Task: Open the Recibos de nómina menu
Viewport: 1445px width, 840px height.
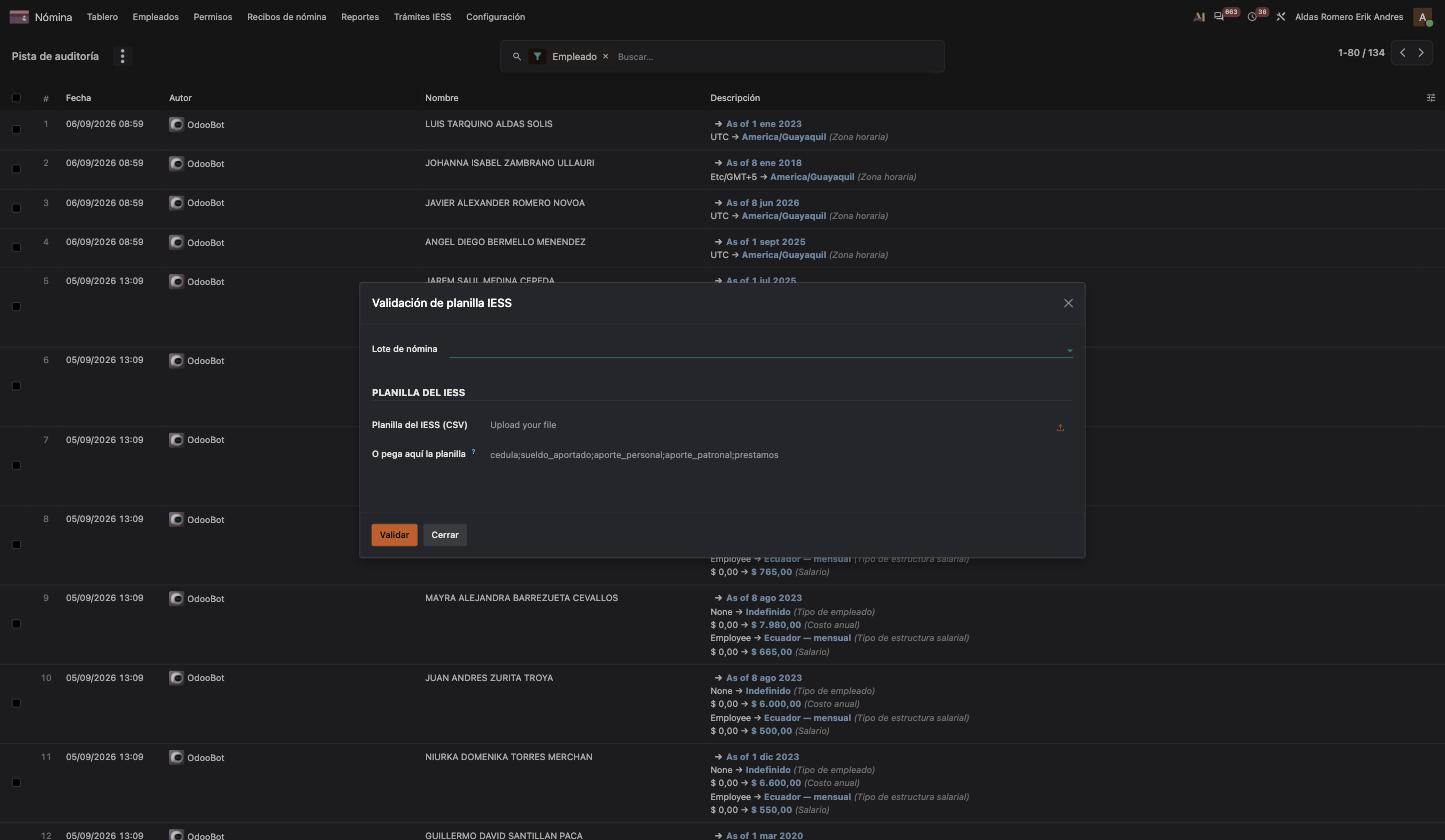Action: click(287, 17)
